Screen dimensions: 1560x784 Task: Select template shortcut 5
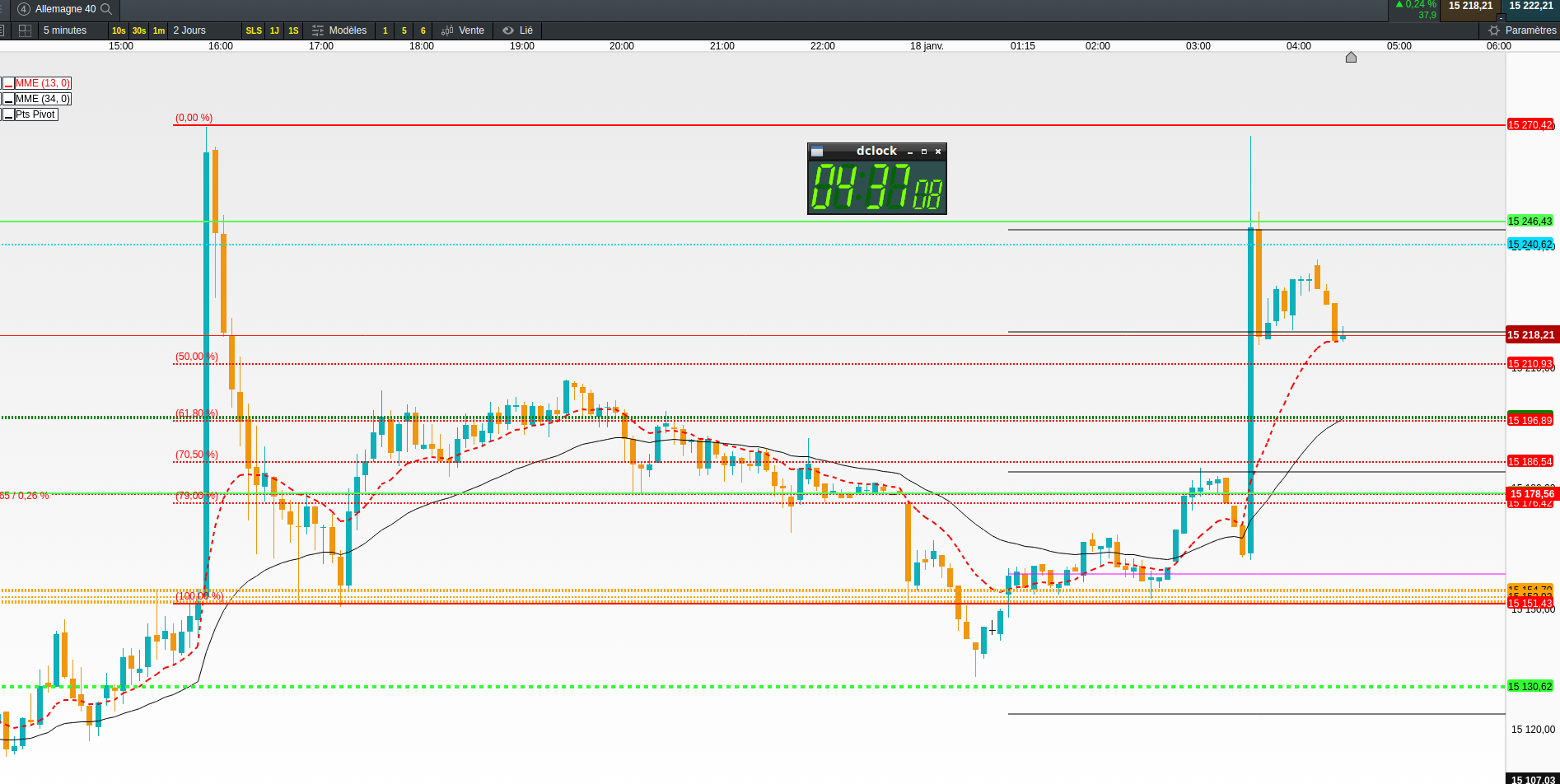click(404, 30)
